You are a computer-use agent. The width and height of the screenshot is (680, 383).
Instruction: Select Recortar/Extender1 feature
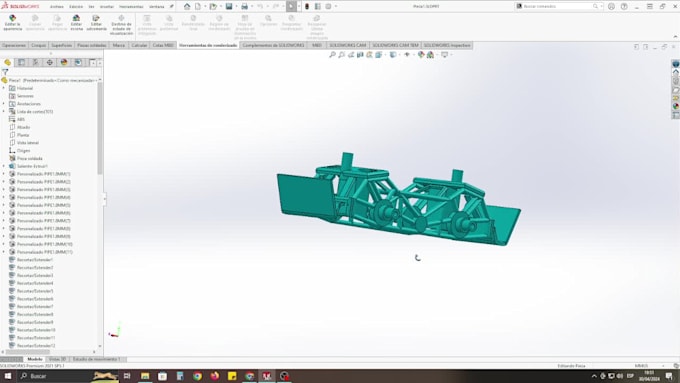(x=35, y=260)
